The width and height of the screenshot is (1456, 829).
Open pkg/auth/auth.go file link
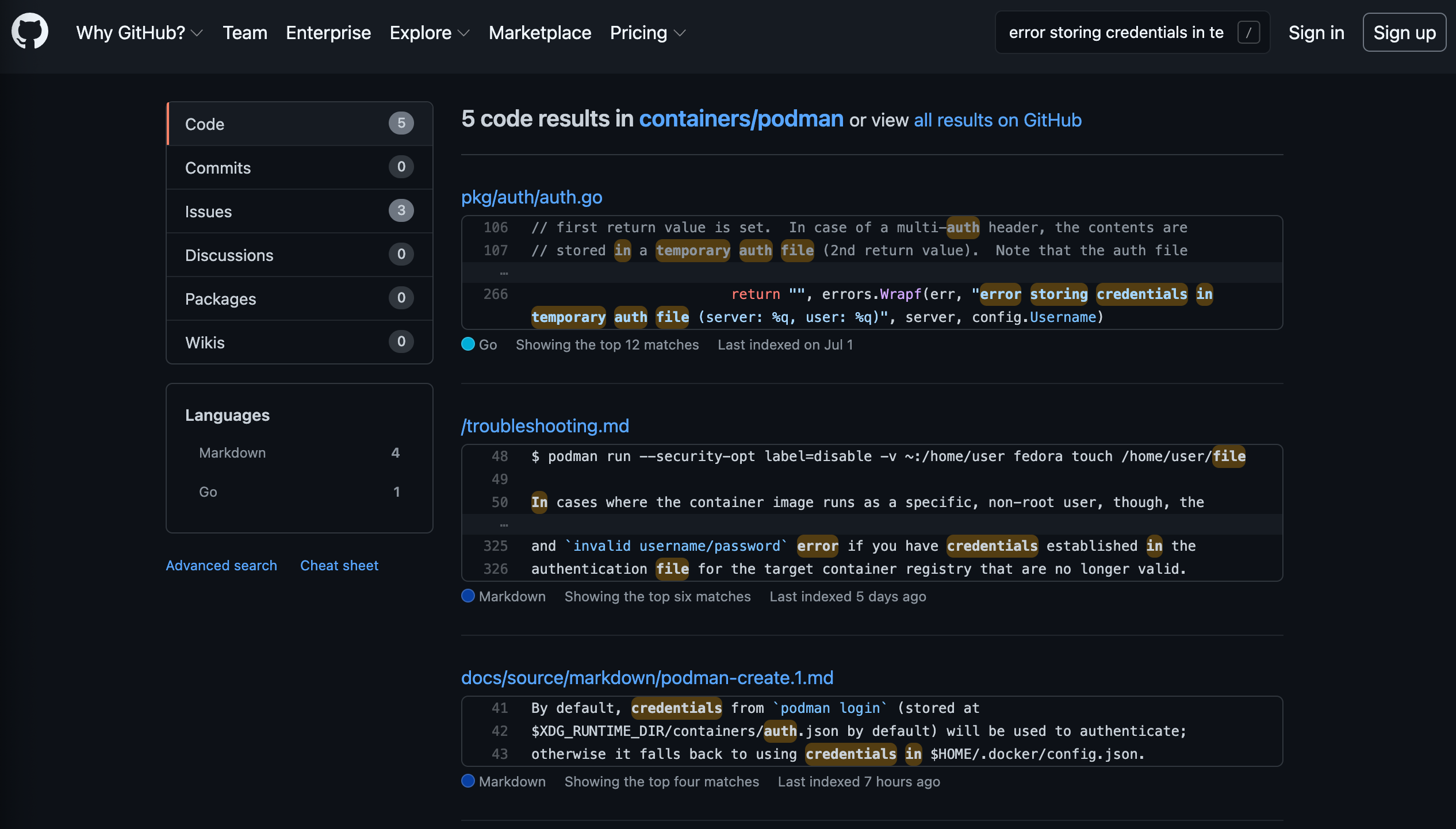[531, 197]
